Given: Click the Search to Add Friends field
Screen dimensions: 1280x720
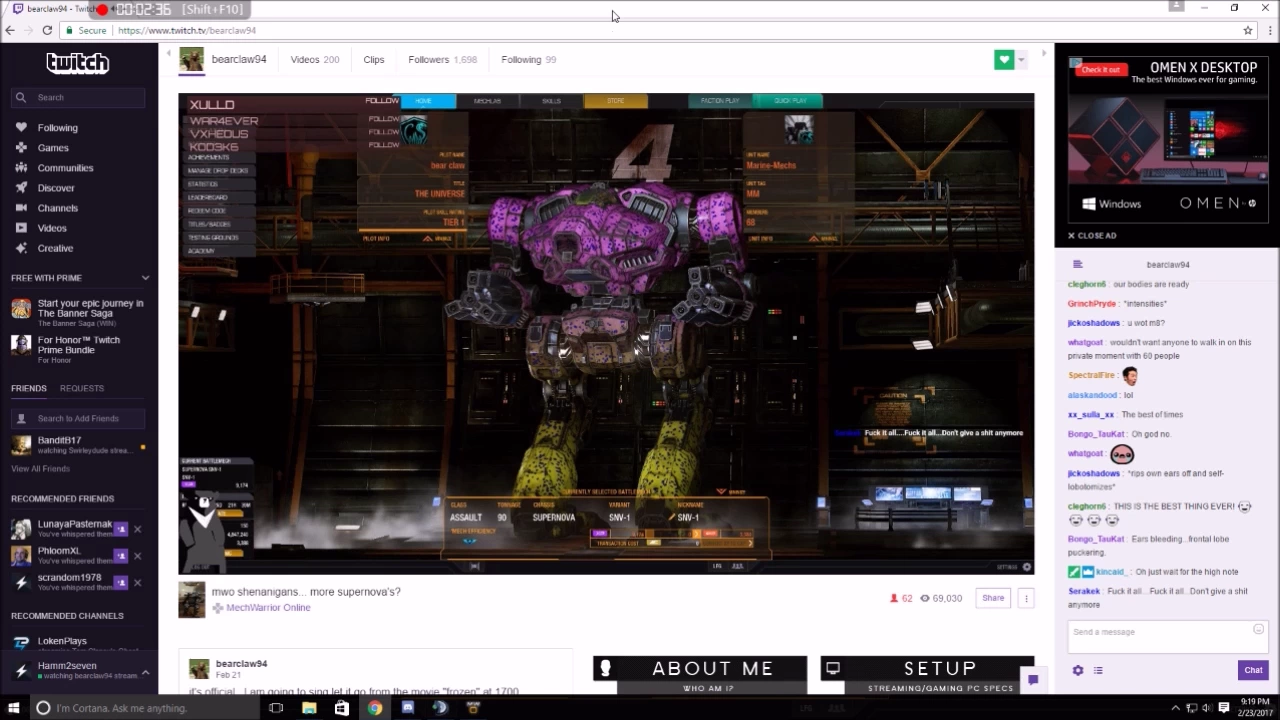Looking at the screenshot, I should point(78,418).
